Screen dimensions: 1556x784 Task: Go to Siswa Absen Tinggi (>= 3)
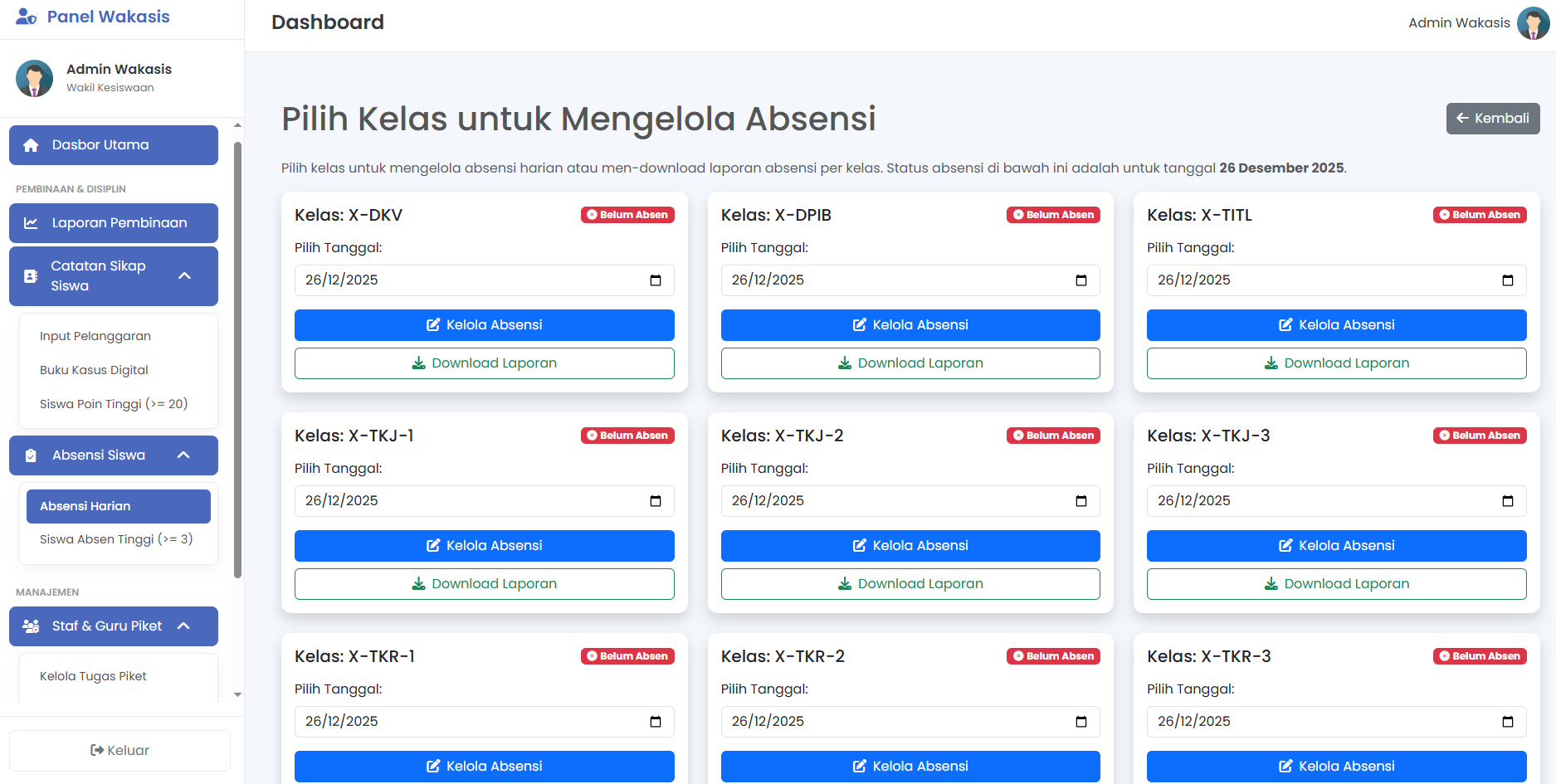click(x=116, y=539)
